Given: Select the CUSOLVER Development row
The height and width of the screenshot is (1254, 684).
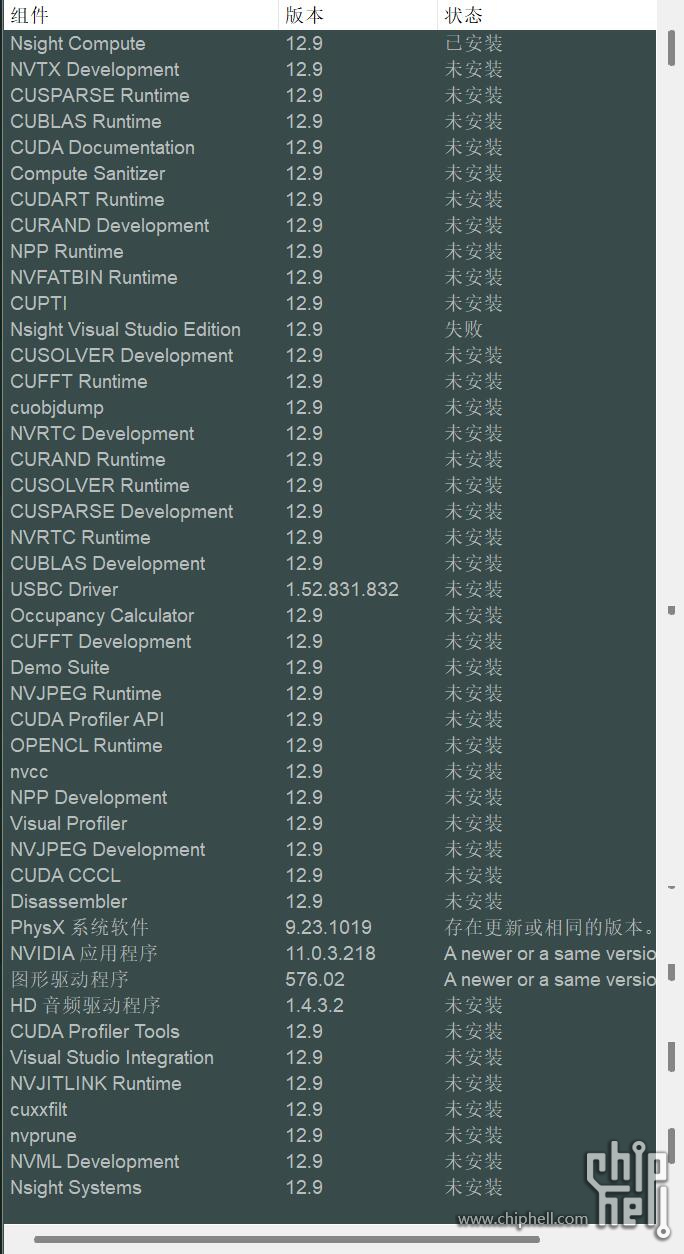Looking at the screenshot, I should [x=330, y=356].
